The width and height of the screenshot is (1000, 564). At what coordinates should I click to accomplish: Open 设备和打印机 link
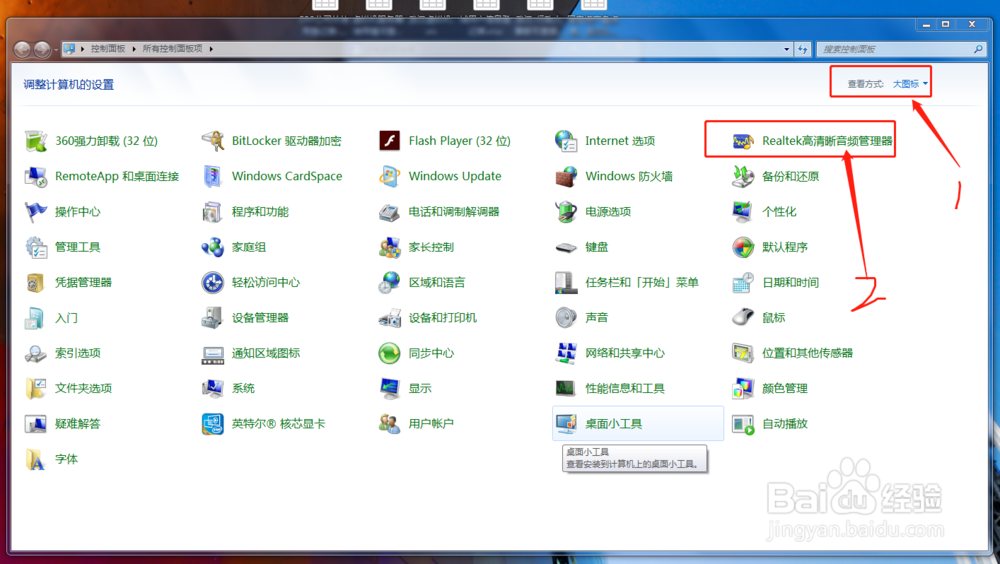click(442, 317)
